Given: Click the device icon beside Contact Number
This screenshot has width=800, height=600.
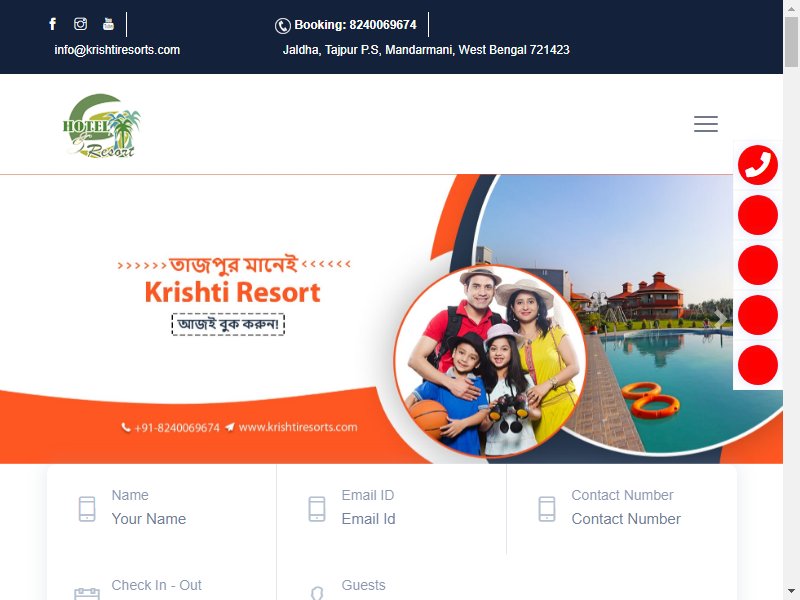Looking at the screenshot, I should [x=547, y=509].
